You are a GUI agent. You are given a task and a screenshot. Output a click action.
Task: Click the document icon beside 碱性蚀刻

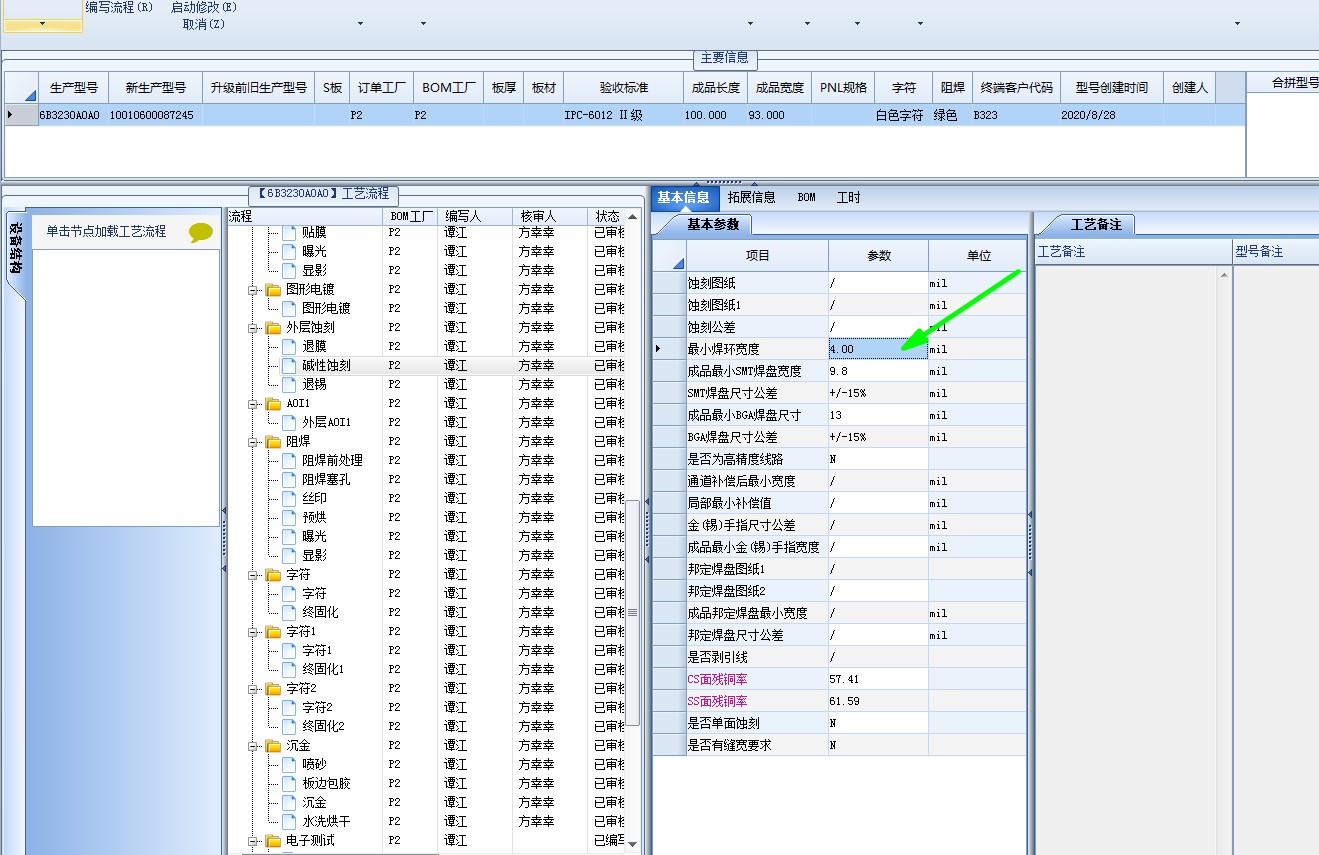tap(289, 366)
